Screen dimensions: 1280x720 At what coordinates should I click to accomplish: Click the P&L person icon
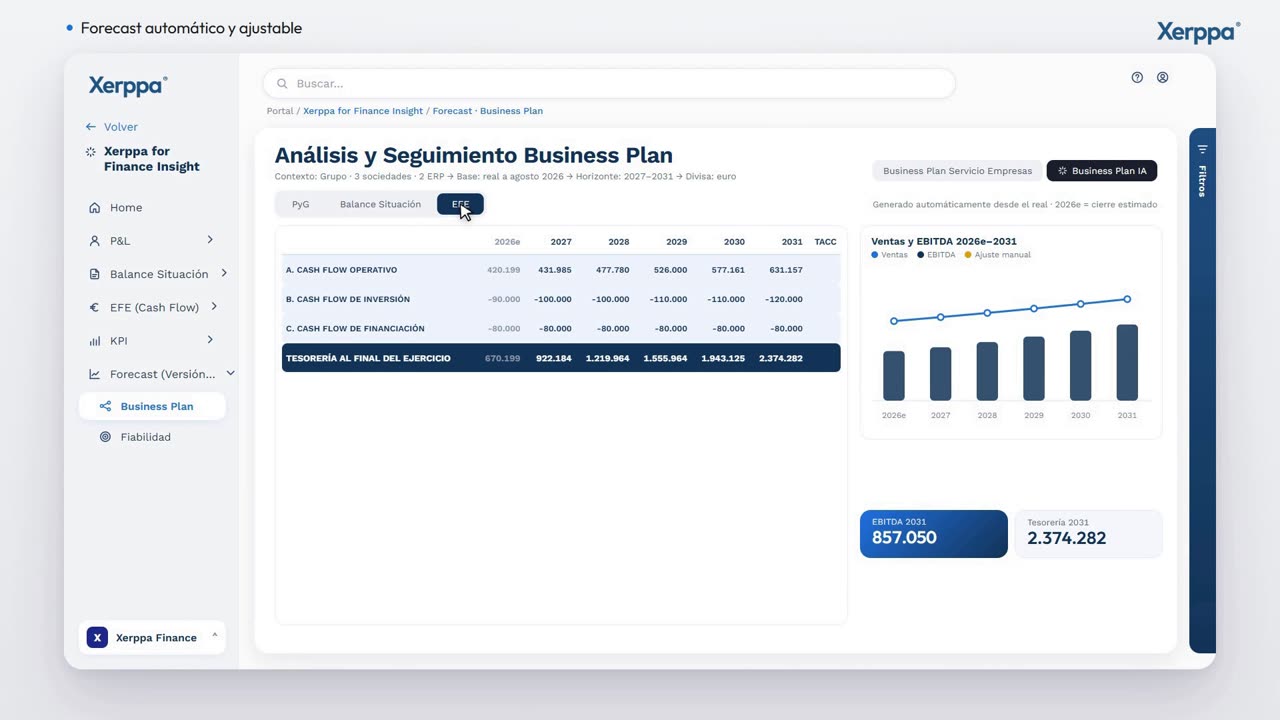pos(95,241)
